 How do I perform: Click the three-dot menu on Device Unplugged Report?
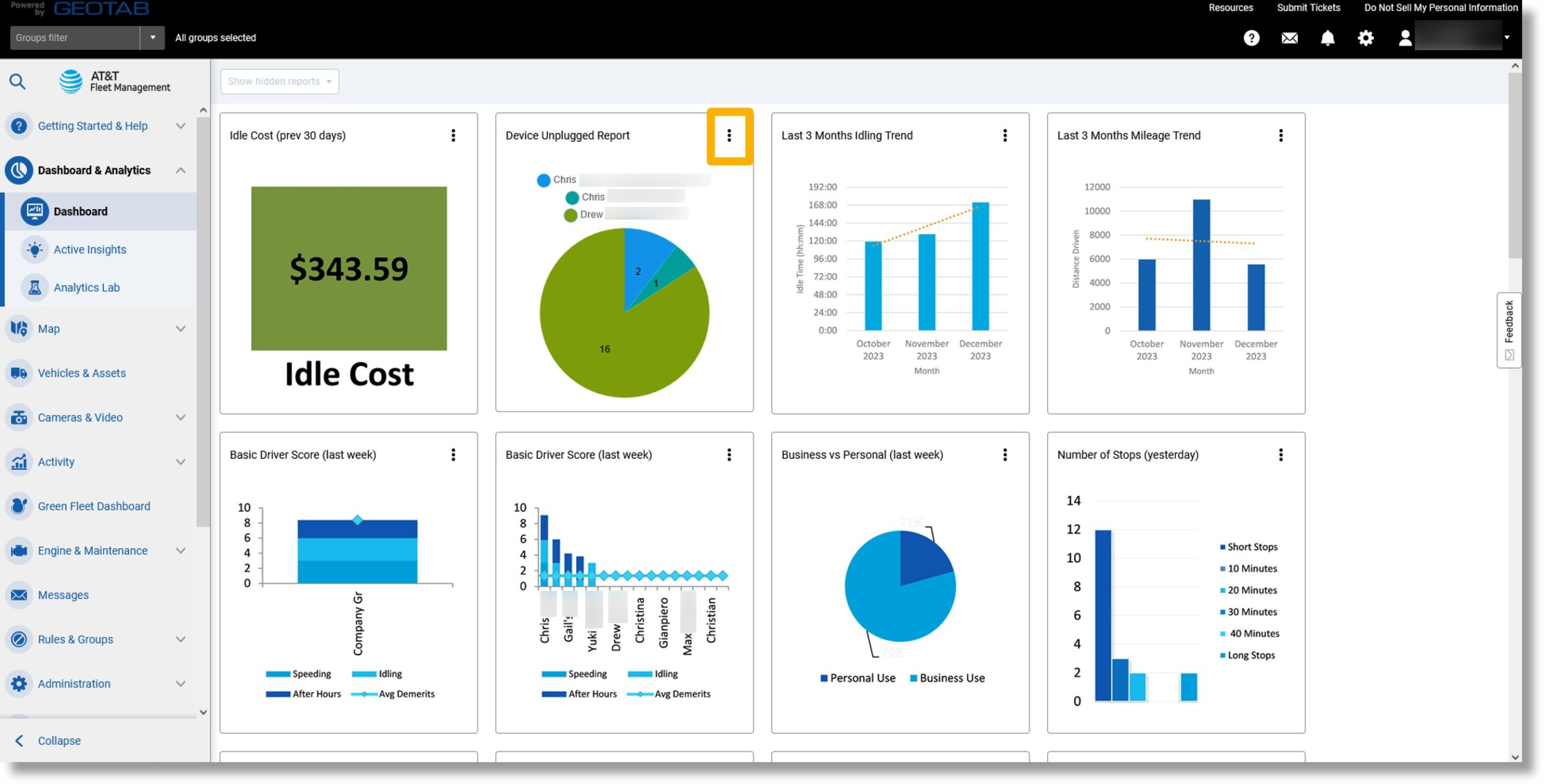729,135
